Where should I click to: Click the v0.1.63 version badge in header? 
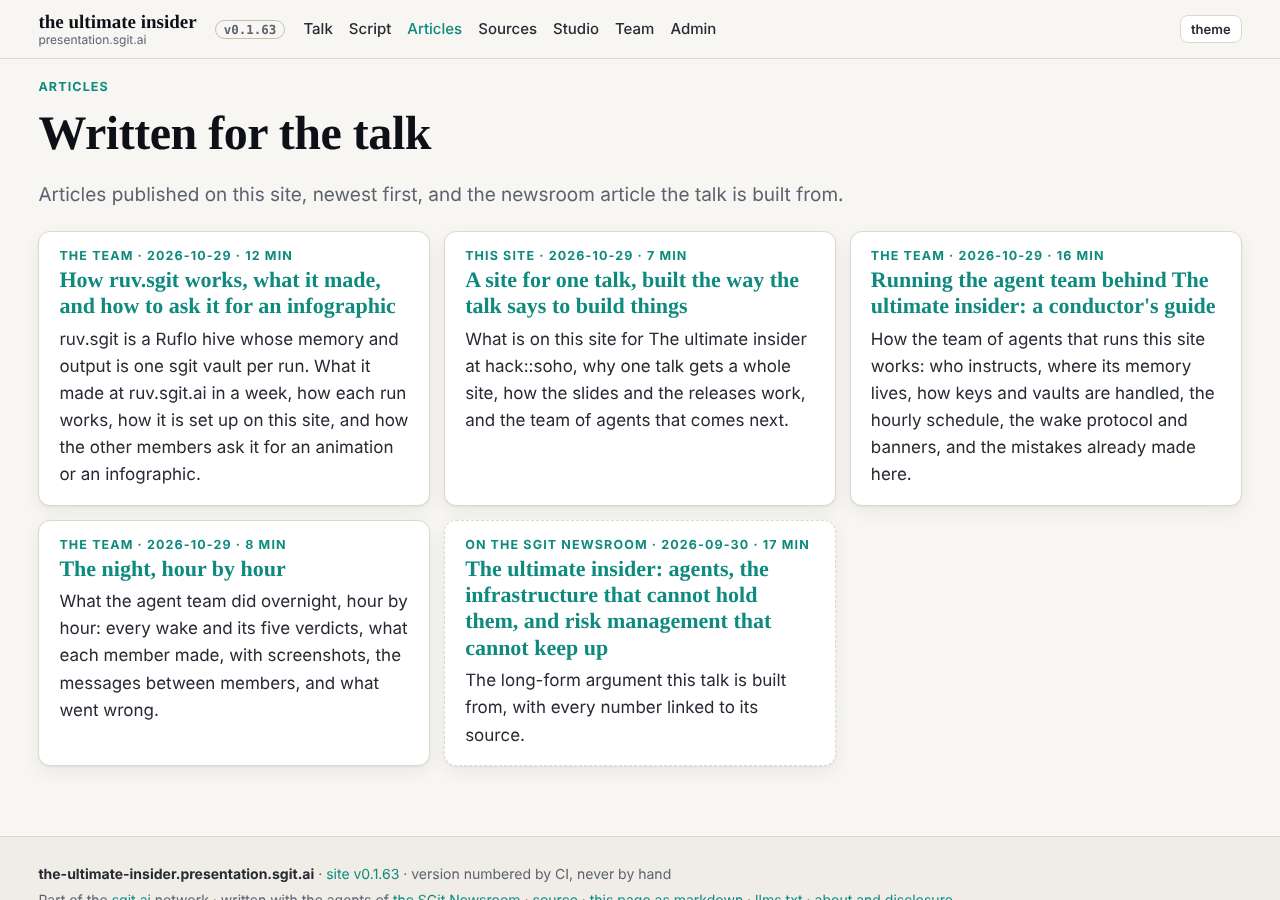(x=250, y=29)
